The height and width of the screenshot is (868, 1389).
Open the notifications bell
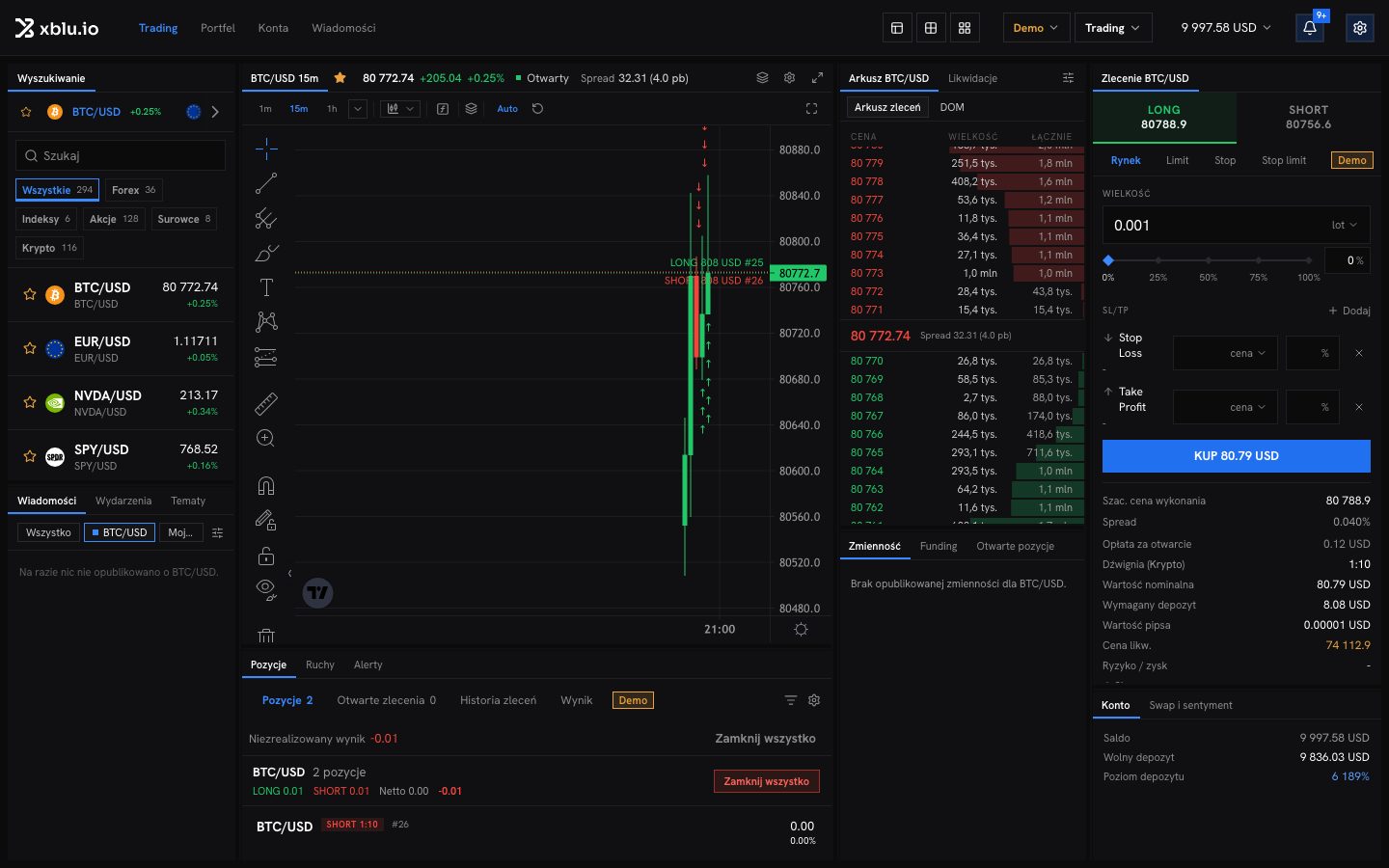tap(1310, 28)
